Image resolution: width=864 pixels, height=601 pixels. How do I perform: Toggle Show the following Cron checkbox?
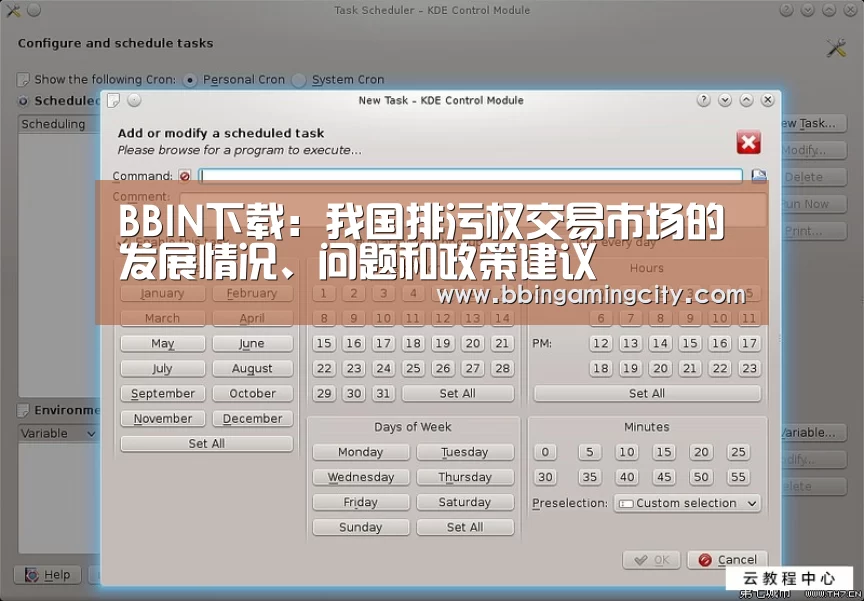coord(23,80)
